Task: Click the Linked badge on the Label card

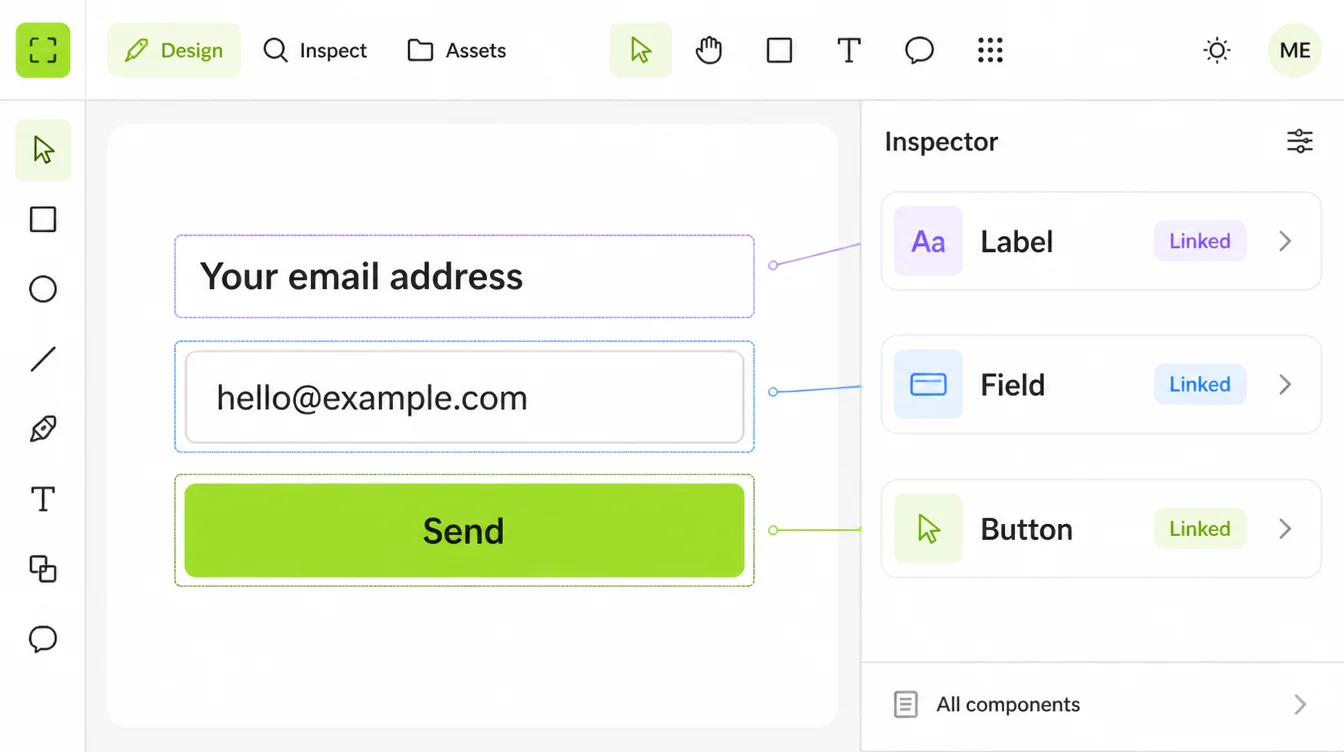Action: click(1200, 241)
